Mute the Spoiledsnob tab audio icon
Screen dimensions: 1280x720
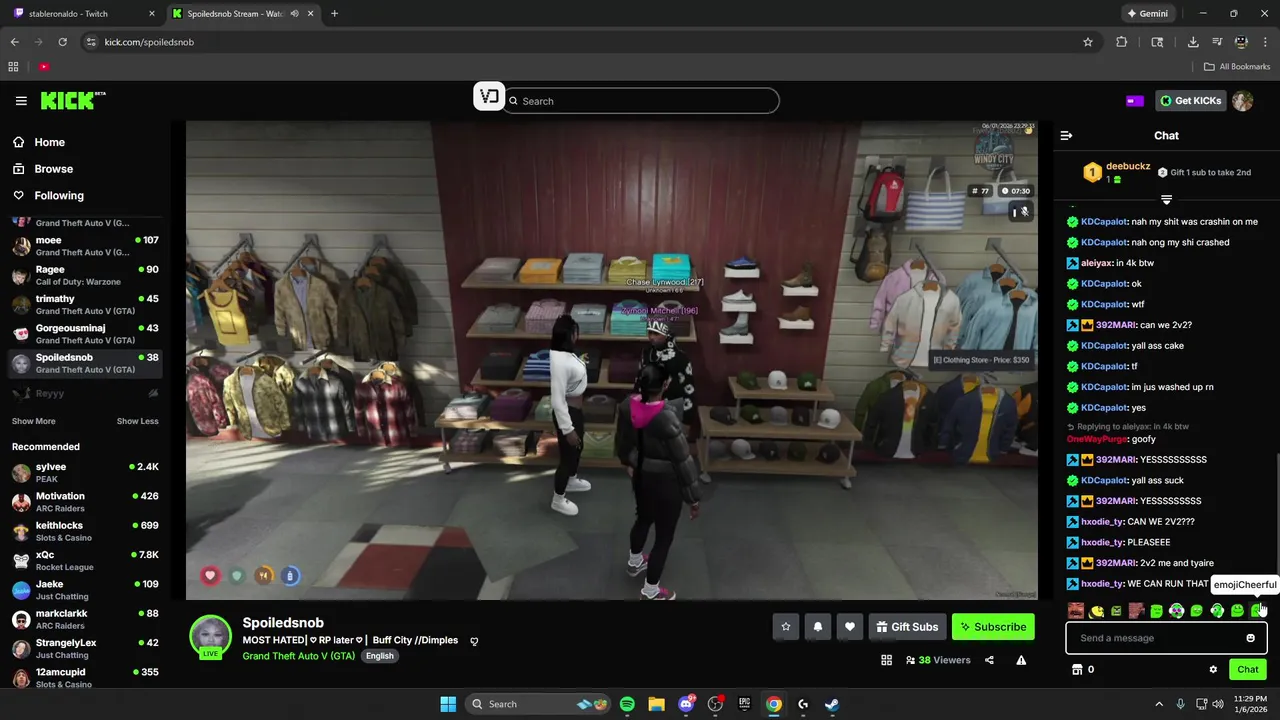coord(294,14)
